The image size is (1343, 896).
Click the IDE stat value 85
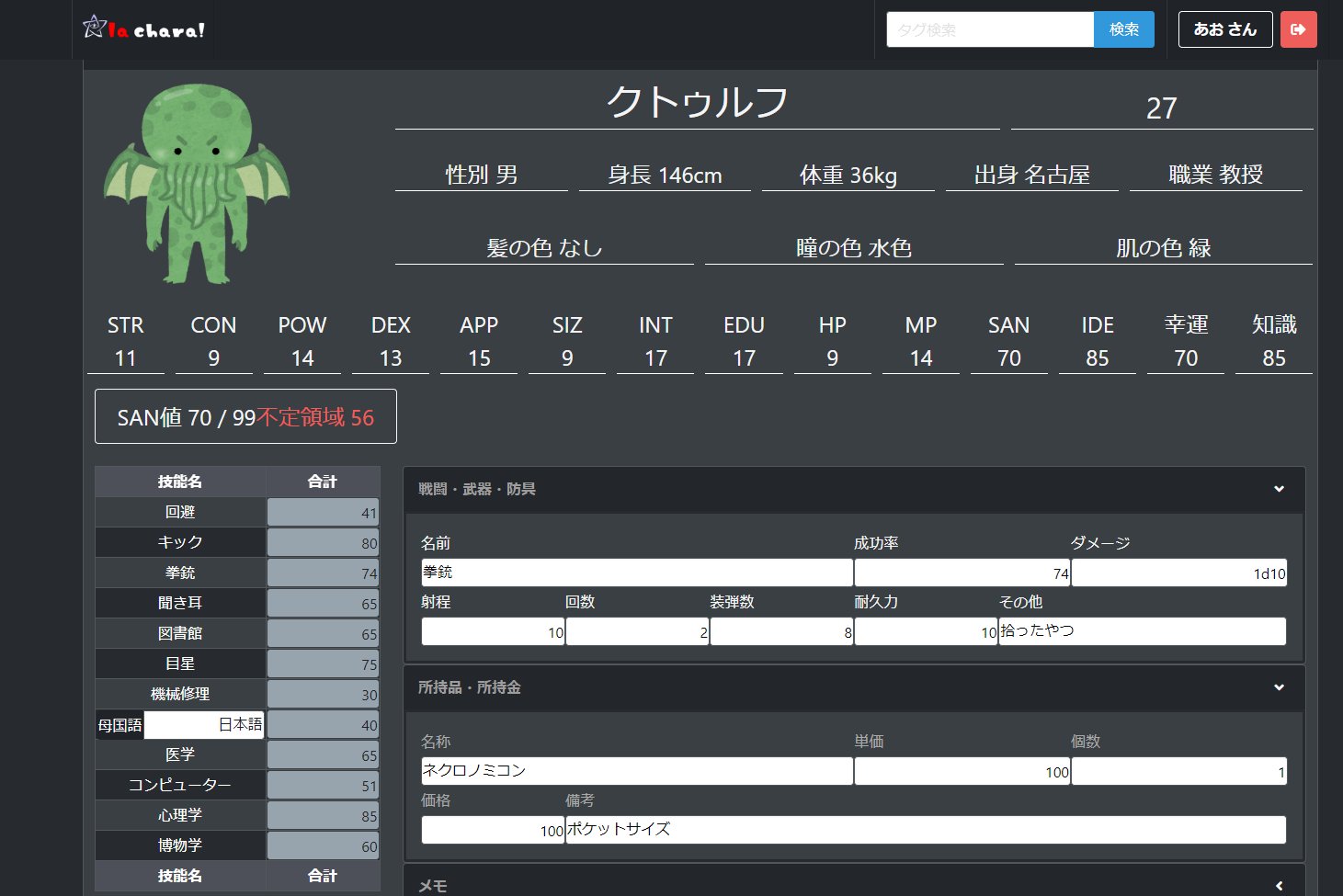[1098, 358]
